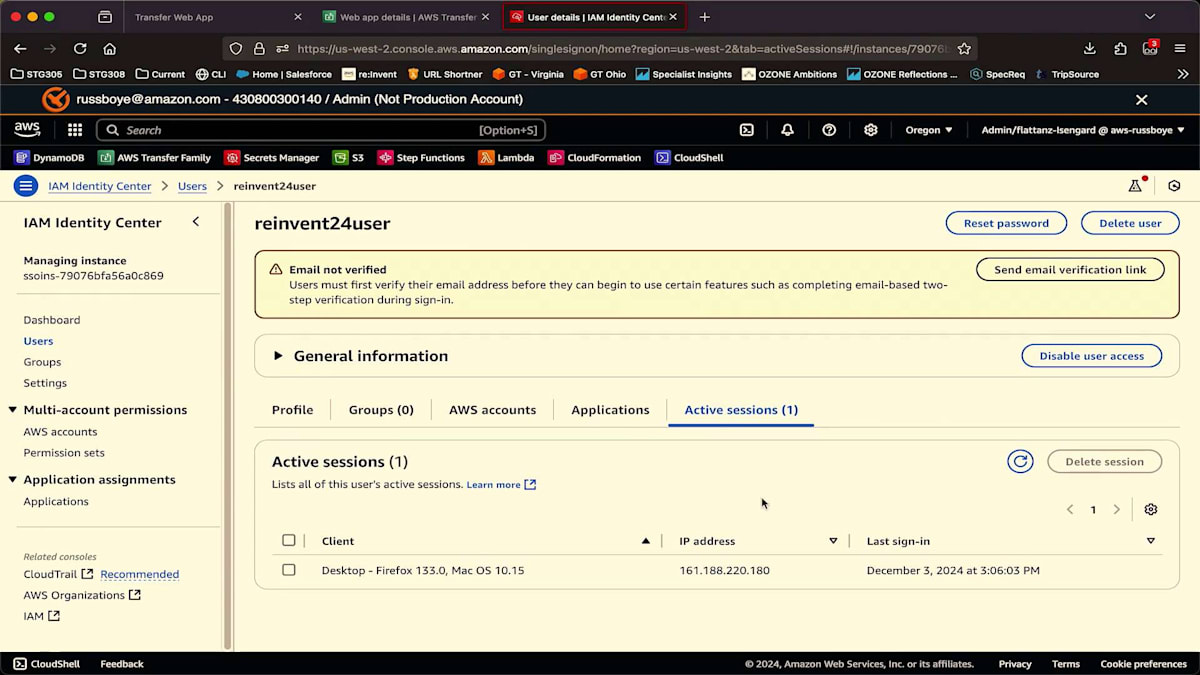Click the Delete user button

(x=1130, y=223)
